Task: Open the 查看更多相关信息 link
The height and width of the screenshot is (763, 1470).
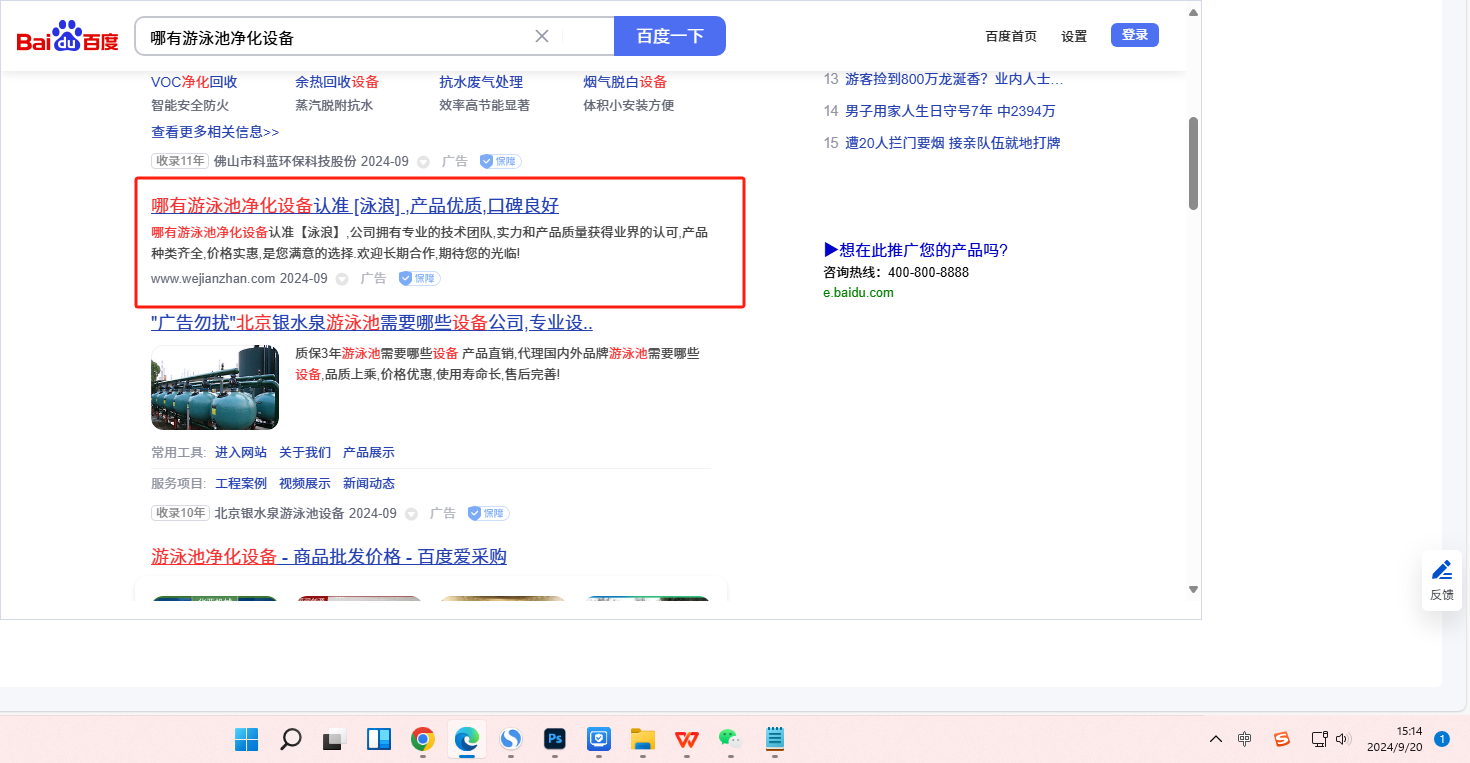Action: coord(215,132)
